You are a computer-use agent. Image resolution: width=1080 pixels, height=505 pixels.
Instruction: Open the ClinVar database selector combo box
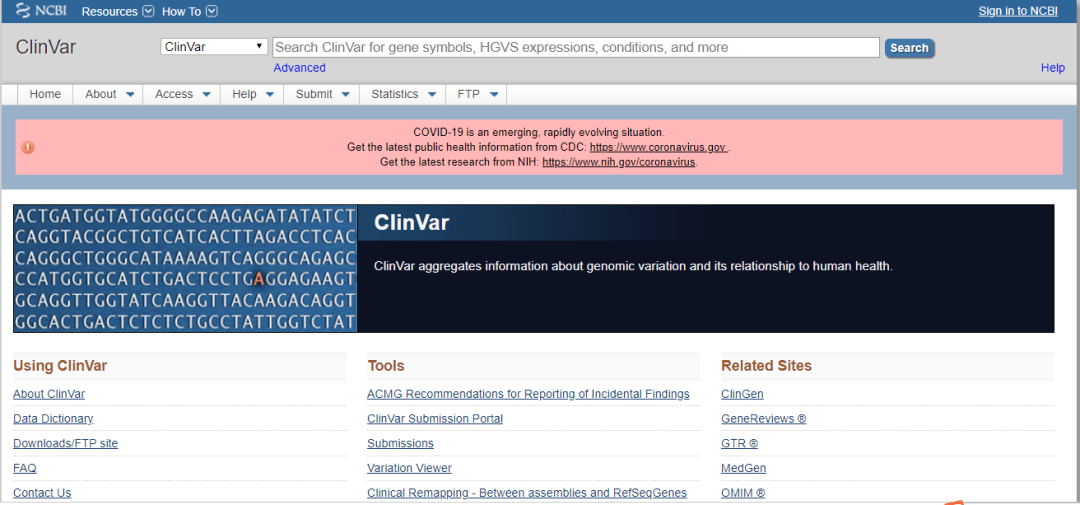214,47
